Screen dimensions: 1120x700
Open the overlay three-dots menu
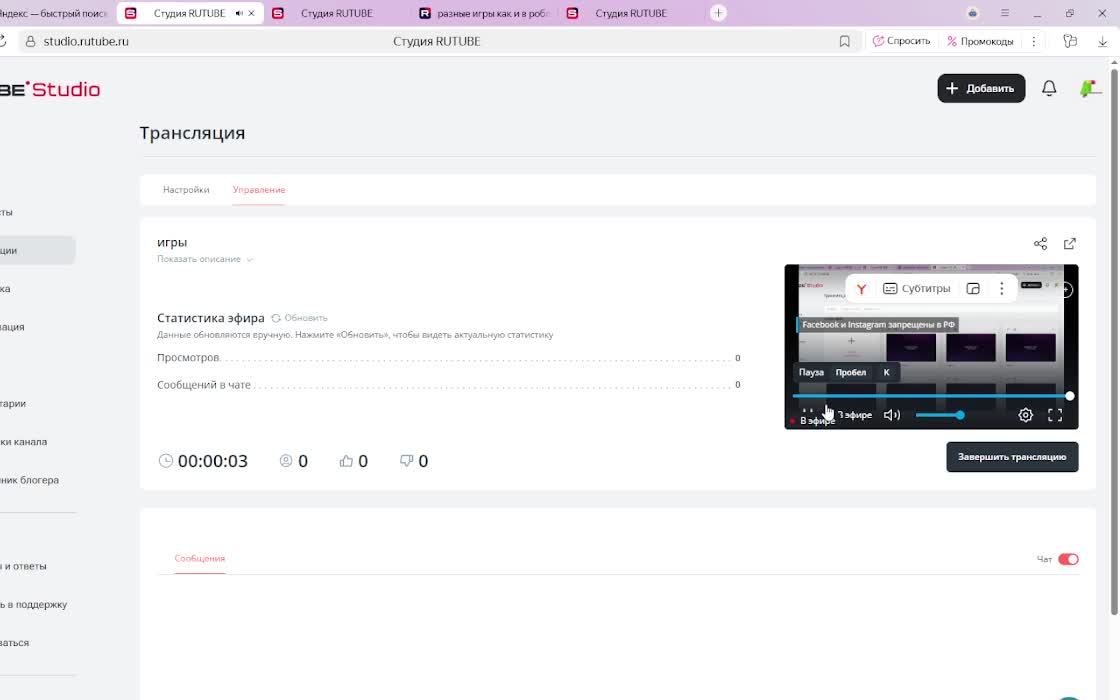(x=1001, y=289)
